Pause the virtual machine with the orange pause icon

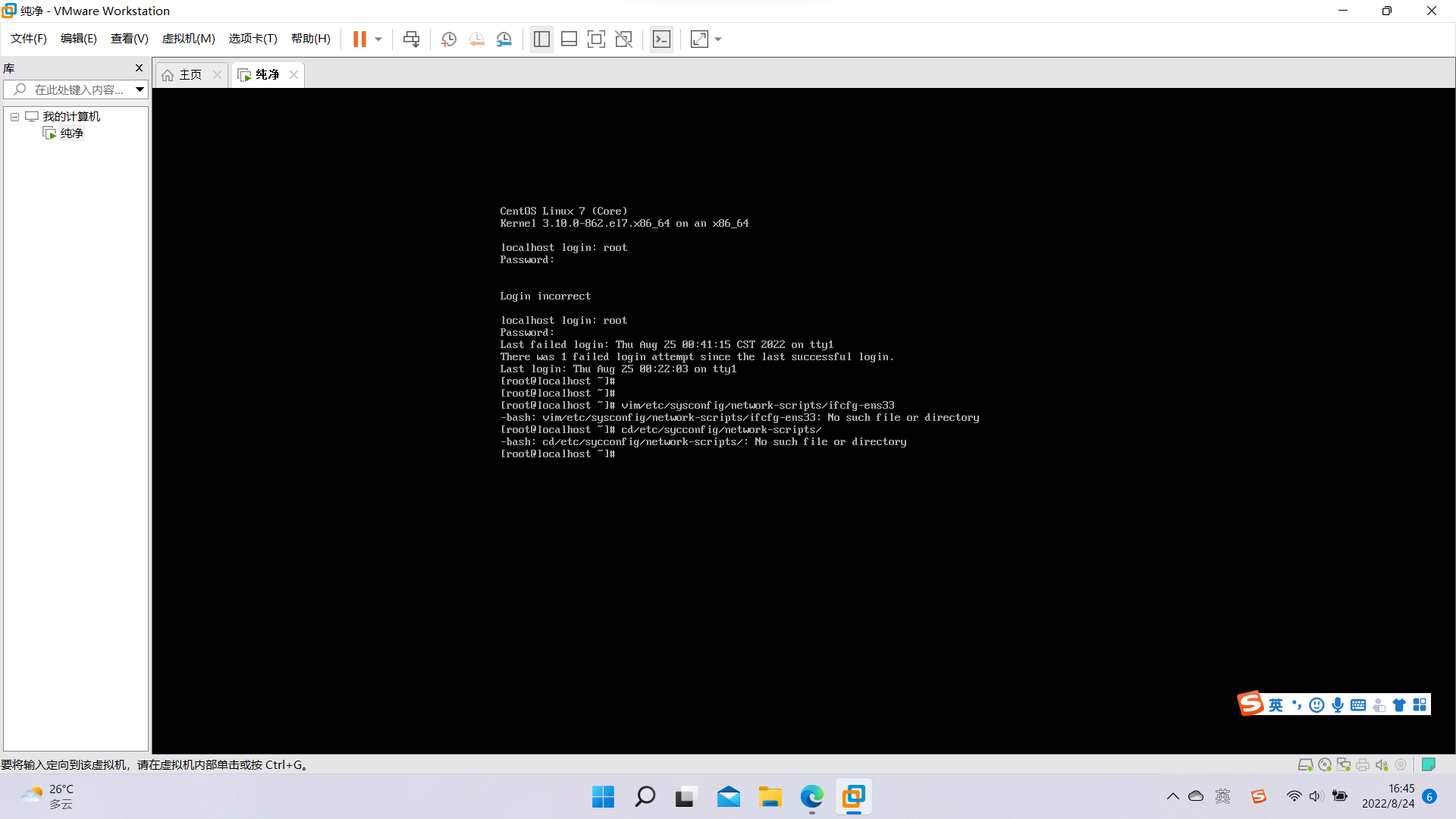tap(359, 39)
